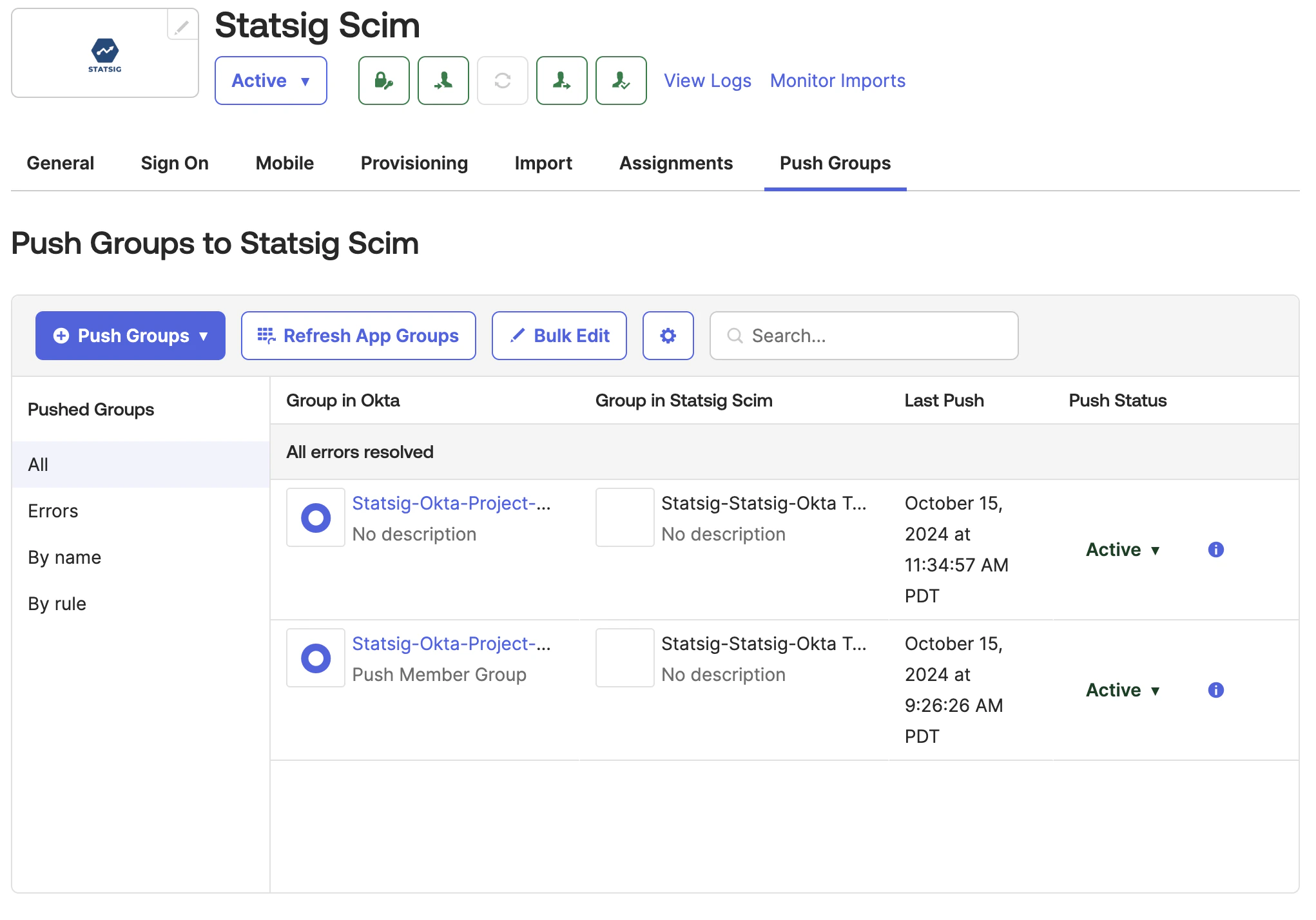The image size is (1316, 920).
Task: Click Refresh App Groups
Action: pyautogui.click(x=358, y=335)
